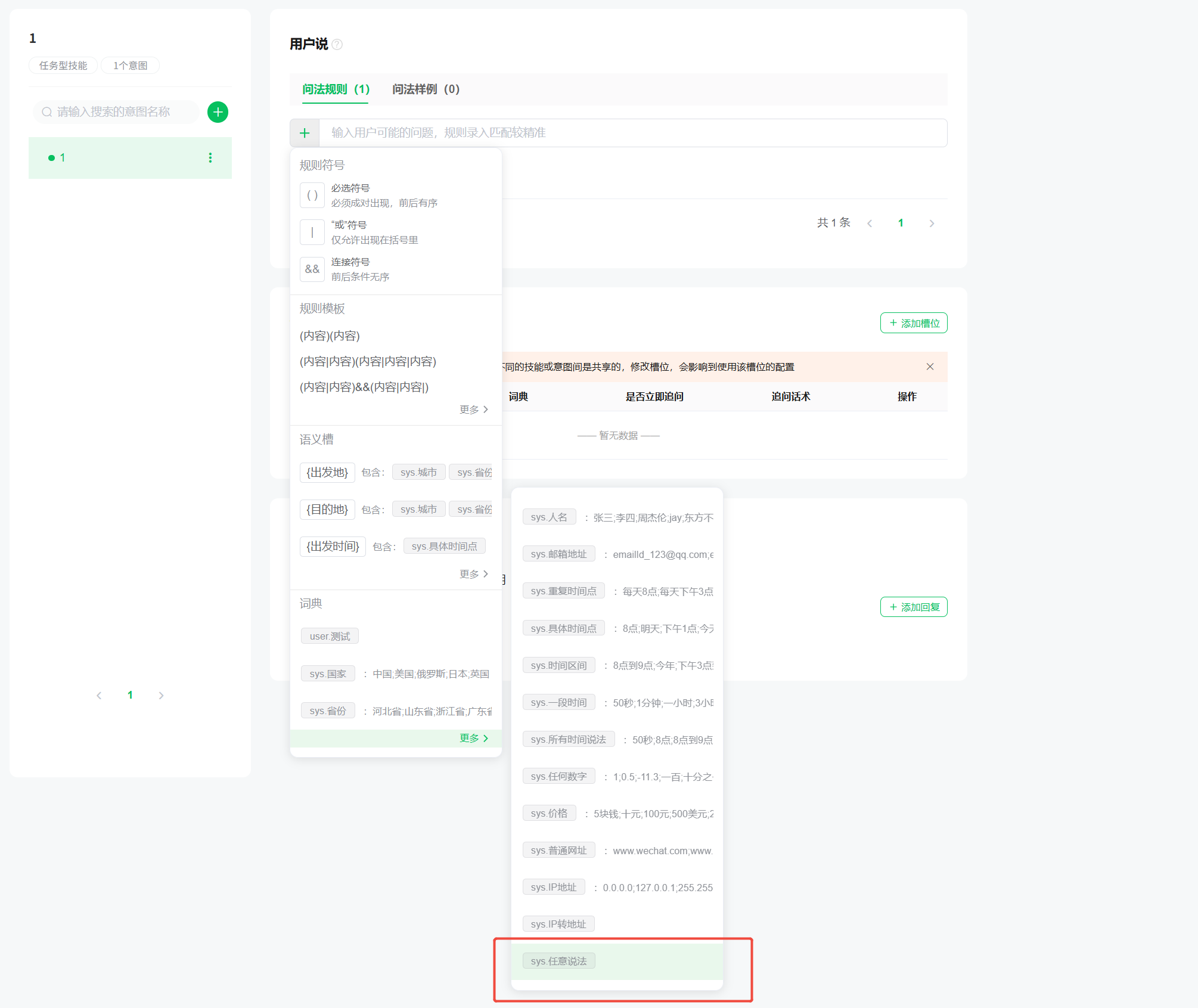Insert the required parentheses symbol
The height and width of the screenshot is (1008, 1198).
click(x=312, y=196)
